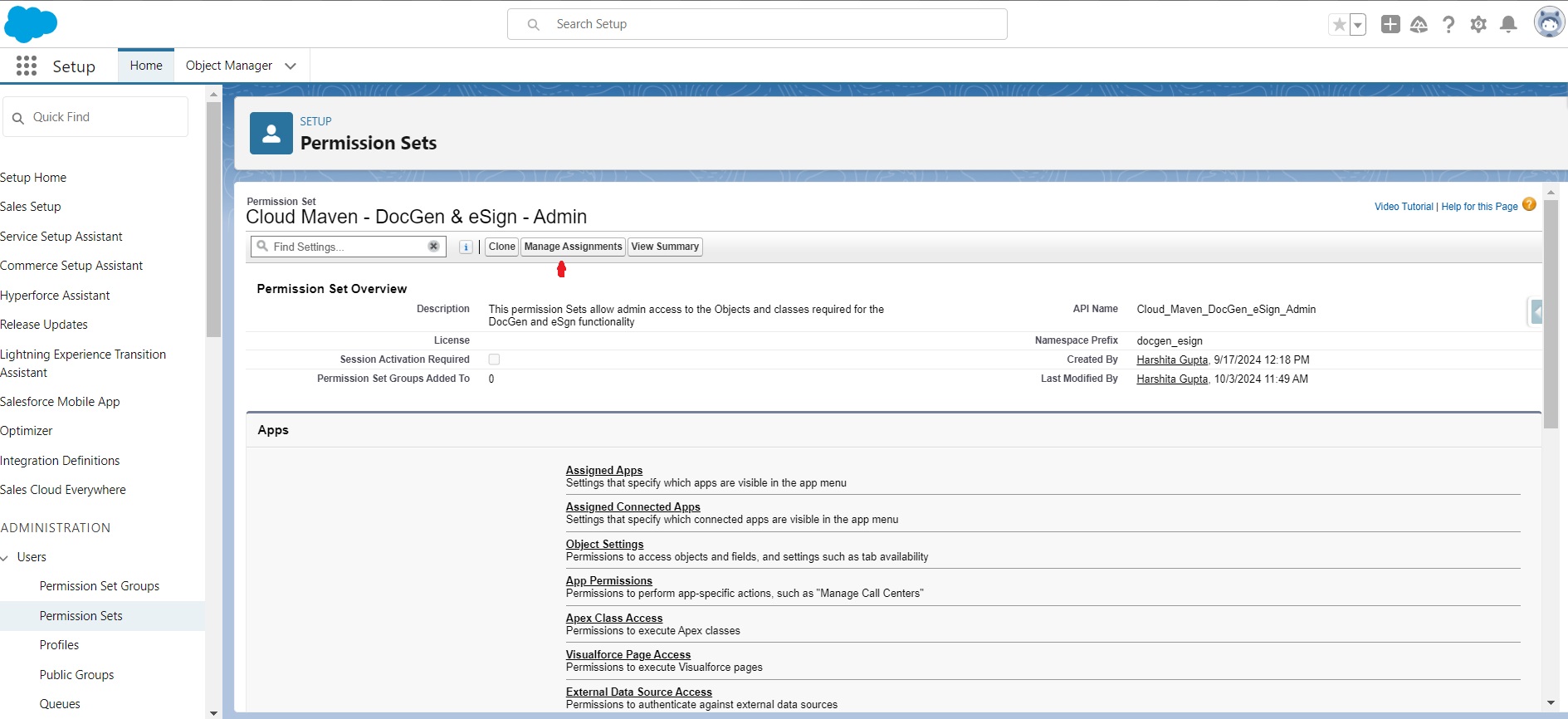The height and width of the screenshot is (719, 1568).
Task: Open the Video Tutorial link
Action: tap(1404, 207)
